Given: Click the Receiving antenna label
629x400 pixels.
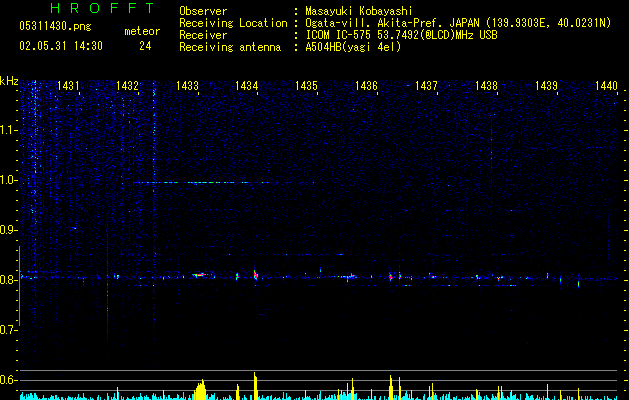Looking at the screenshot, I should coord(230,47).
